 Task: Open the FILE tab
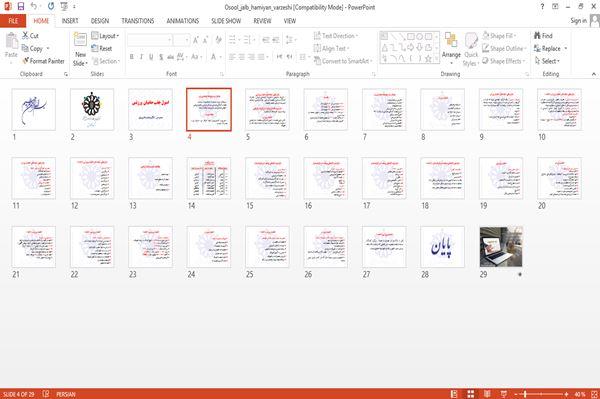coord(13,21)
